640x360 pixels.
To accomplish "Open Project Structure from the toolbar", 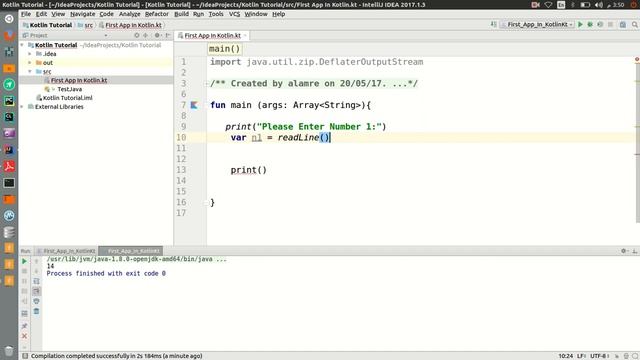I will 622,24.
